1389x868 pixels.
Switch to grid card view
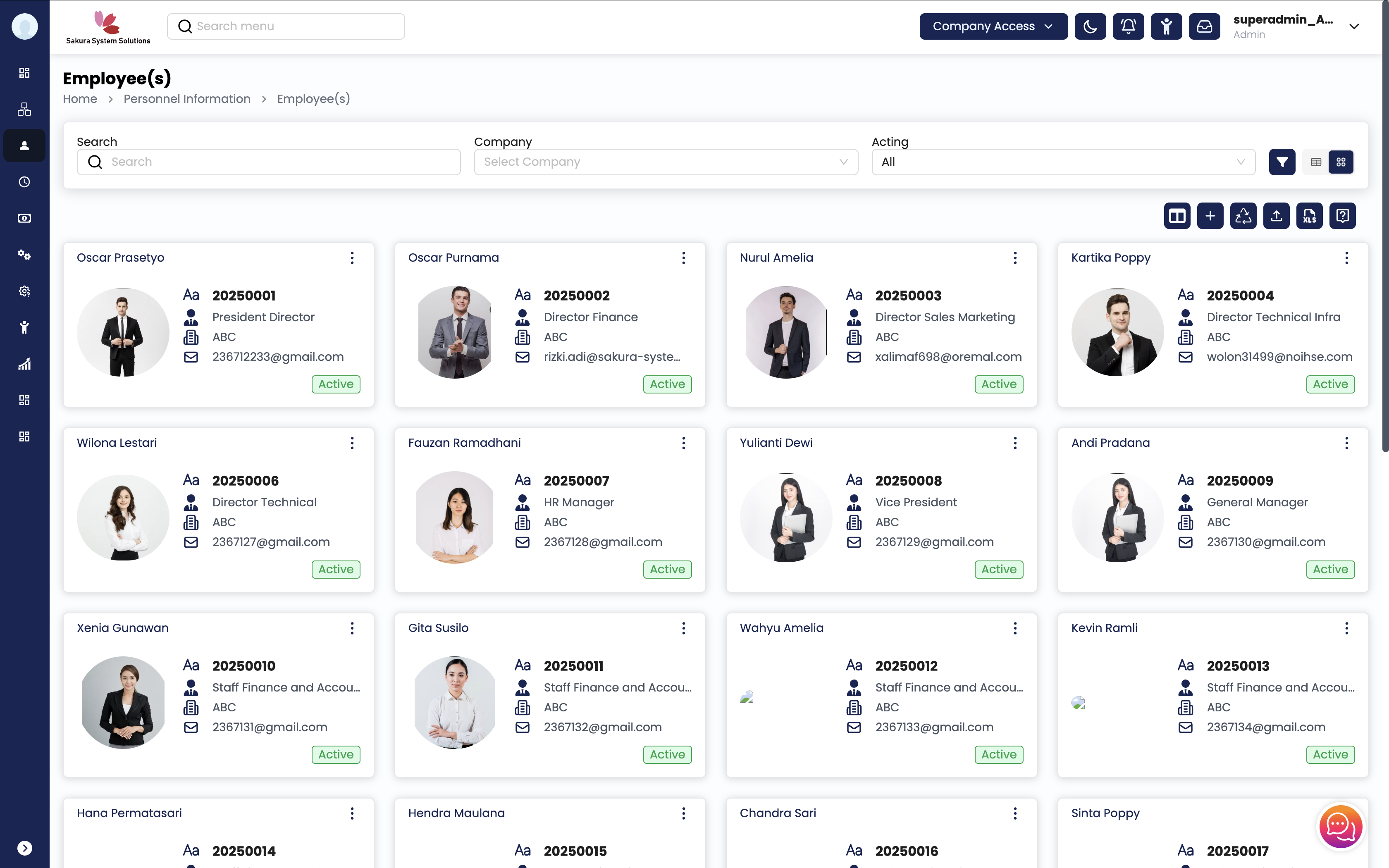[1341, 162]
